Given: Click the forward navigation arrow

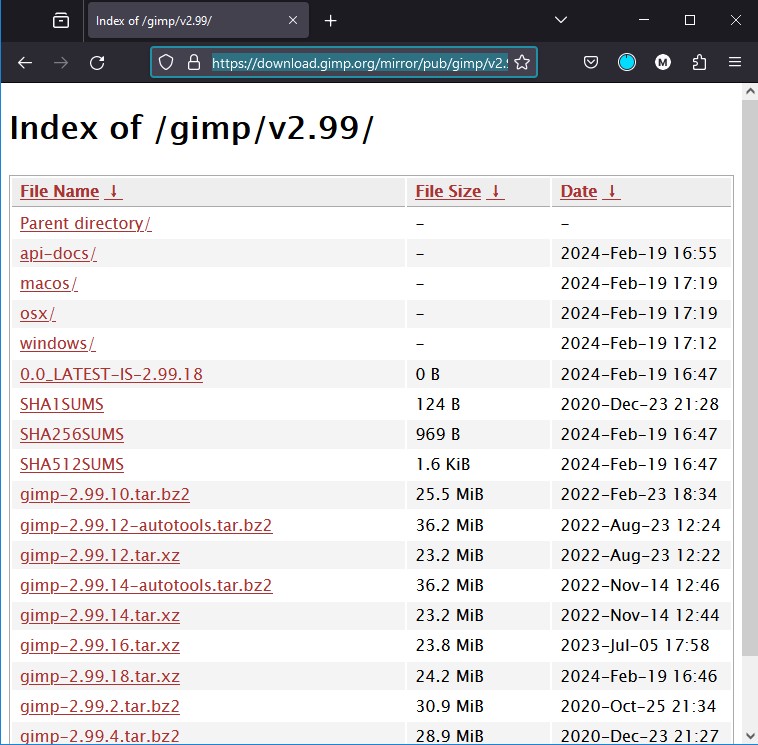Looking at the screenshot, I should pos(61,63).
